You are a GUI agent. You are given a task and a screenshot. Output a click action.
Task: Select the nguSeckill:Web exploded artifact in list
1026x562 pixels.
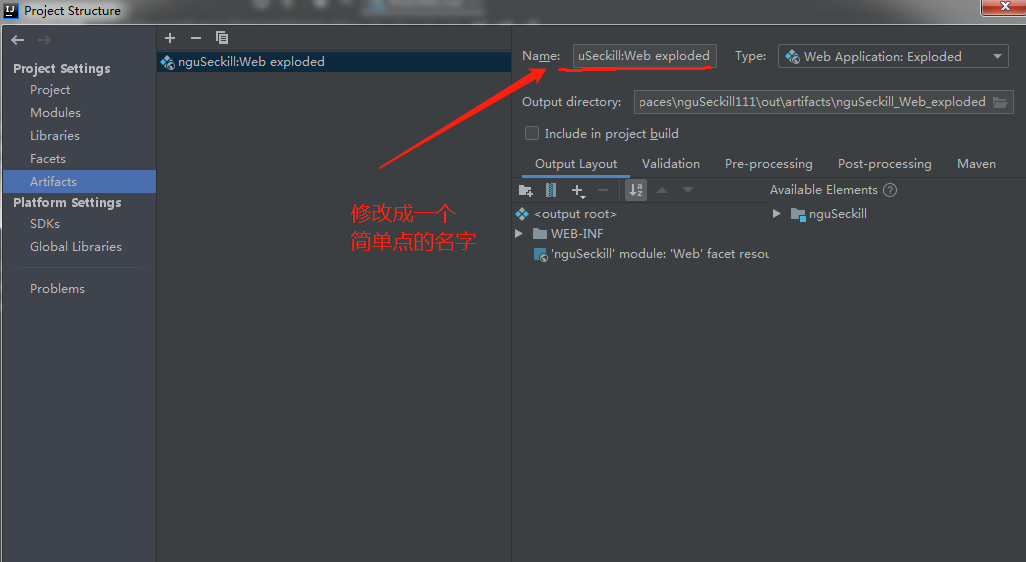coord(334,61)
